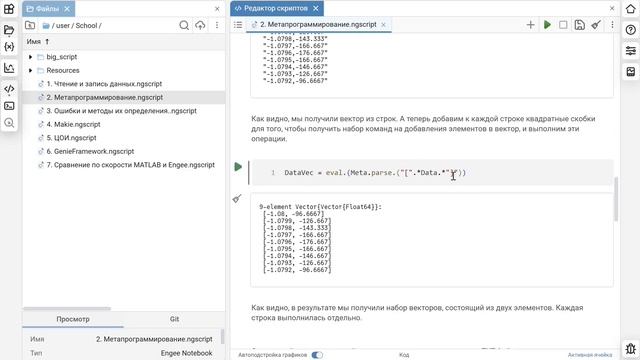Image resolution: width=640 pixels, height=360 pixels.
Task: Run all cells with green play button
Action: coord(547,25)
